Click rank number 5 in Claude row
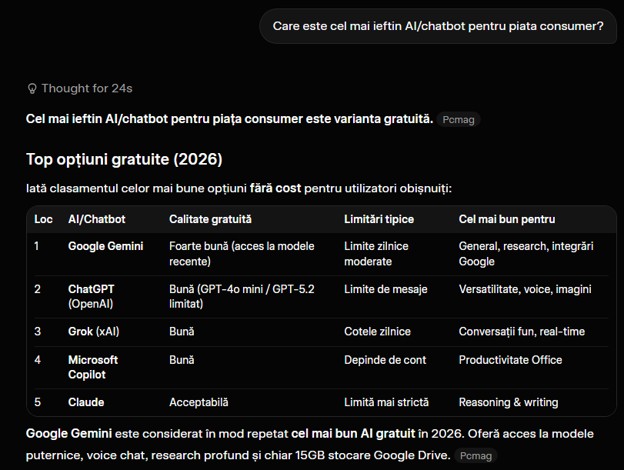Image resolution: width=624 pixels, height=470 pixels. 37,402
